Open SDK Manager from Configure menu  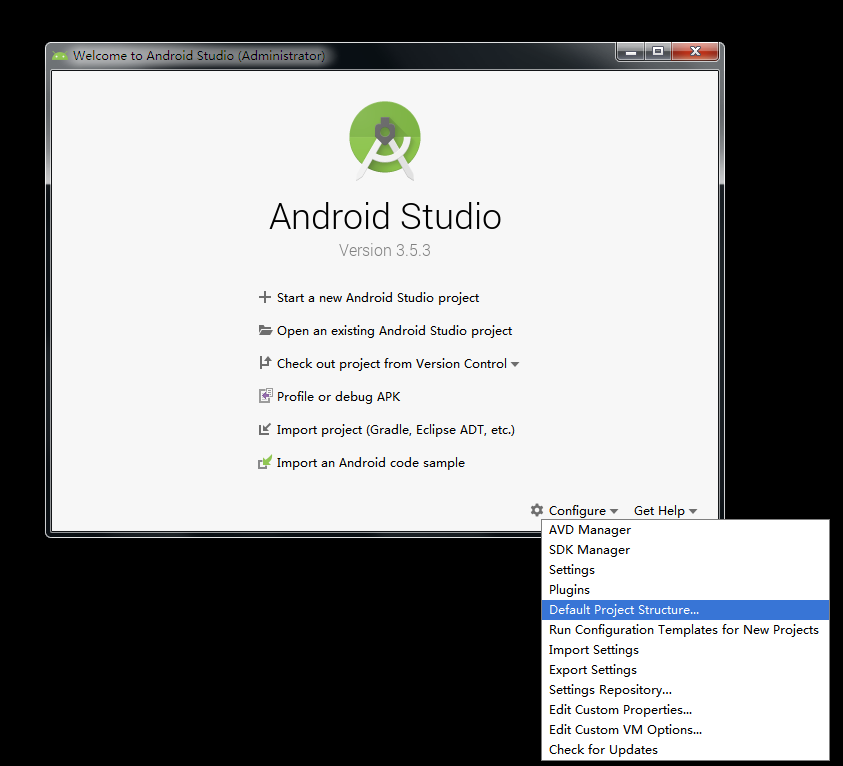[685, 550]
